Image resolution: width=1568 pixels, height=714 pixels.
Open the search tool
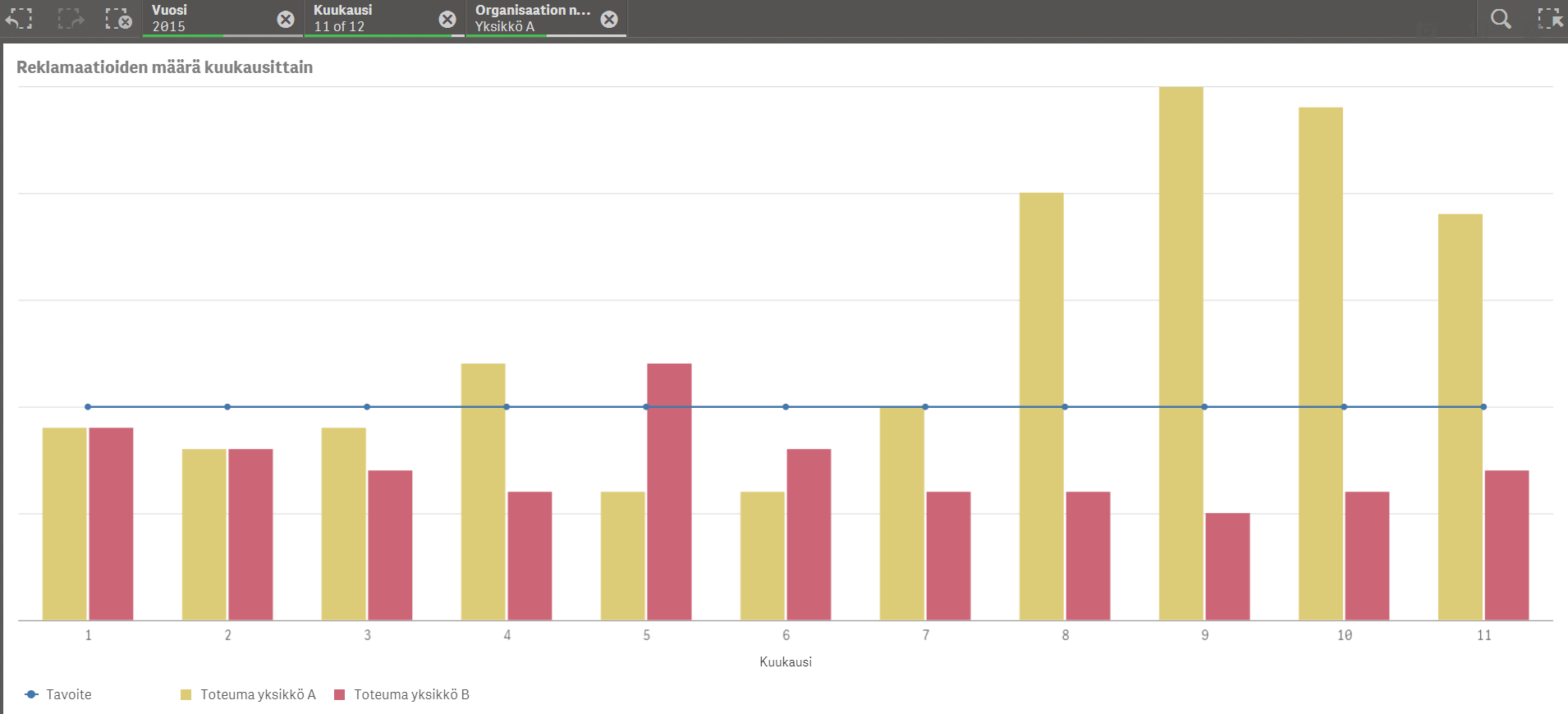tap(1501, 19)
